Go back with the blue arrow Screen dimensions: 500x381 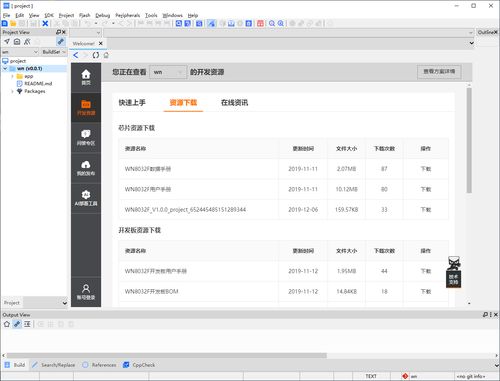pyautogui.click(x=76, y=55)
